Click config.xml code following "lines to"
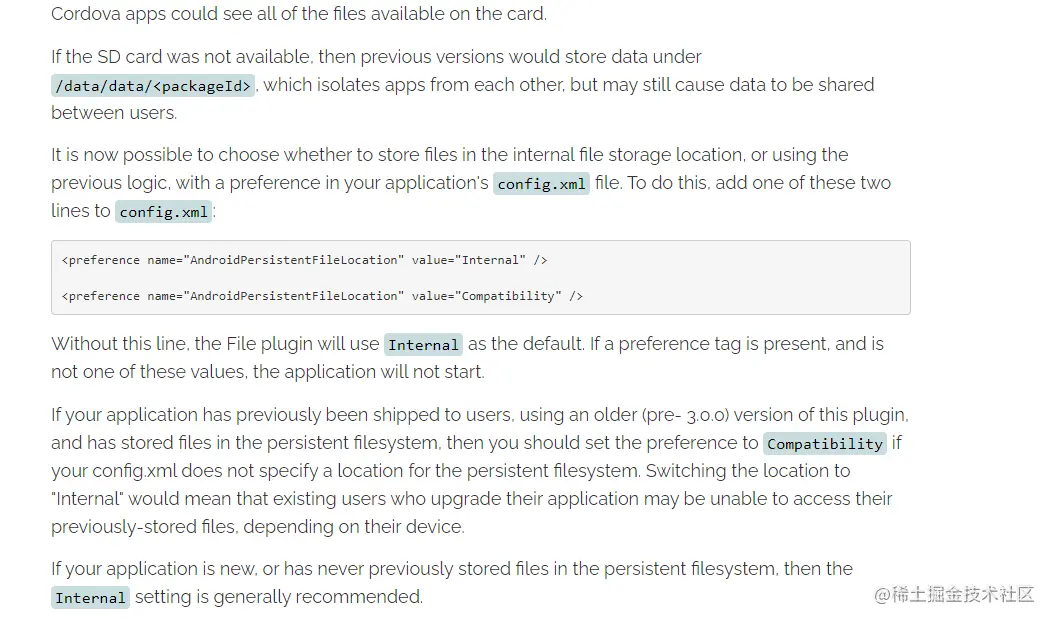Screen dimensions: 1053x623 click(163, 211)
